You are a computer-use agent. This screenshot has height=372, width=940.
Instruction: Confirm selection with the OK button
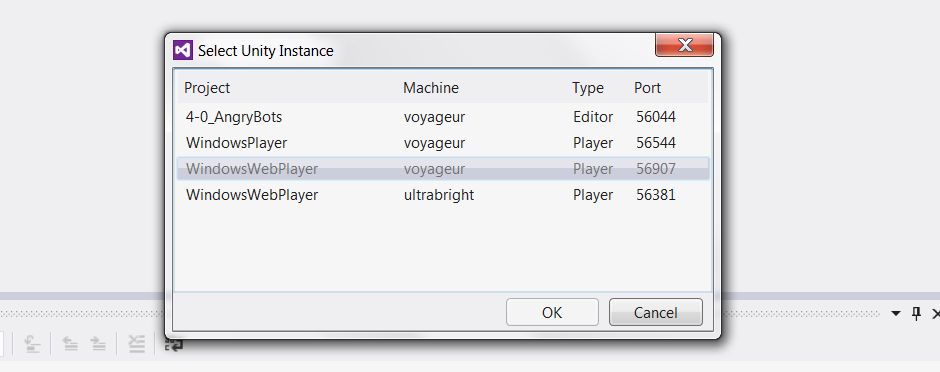click(552, 312)
